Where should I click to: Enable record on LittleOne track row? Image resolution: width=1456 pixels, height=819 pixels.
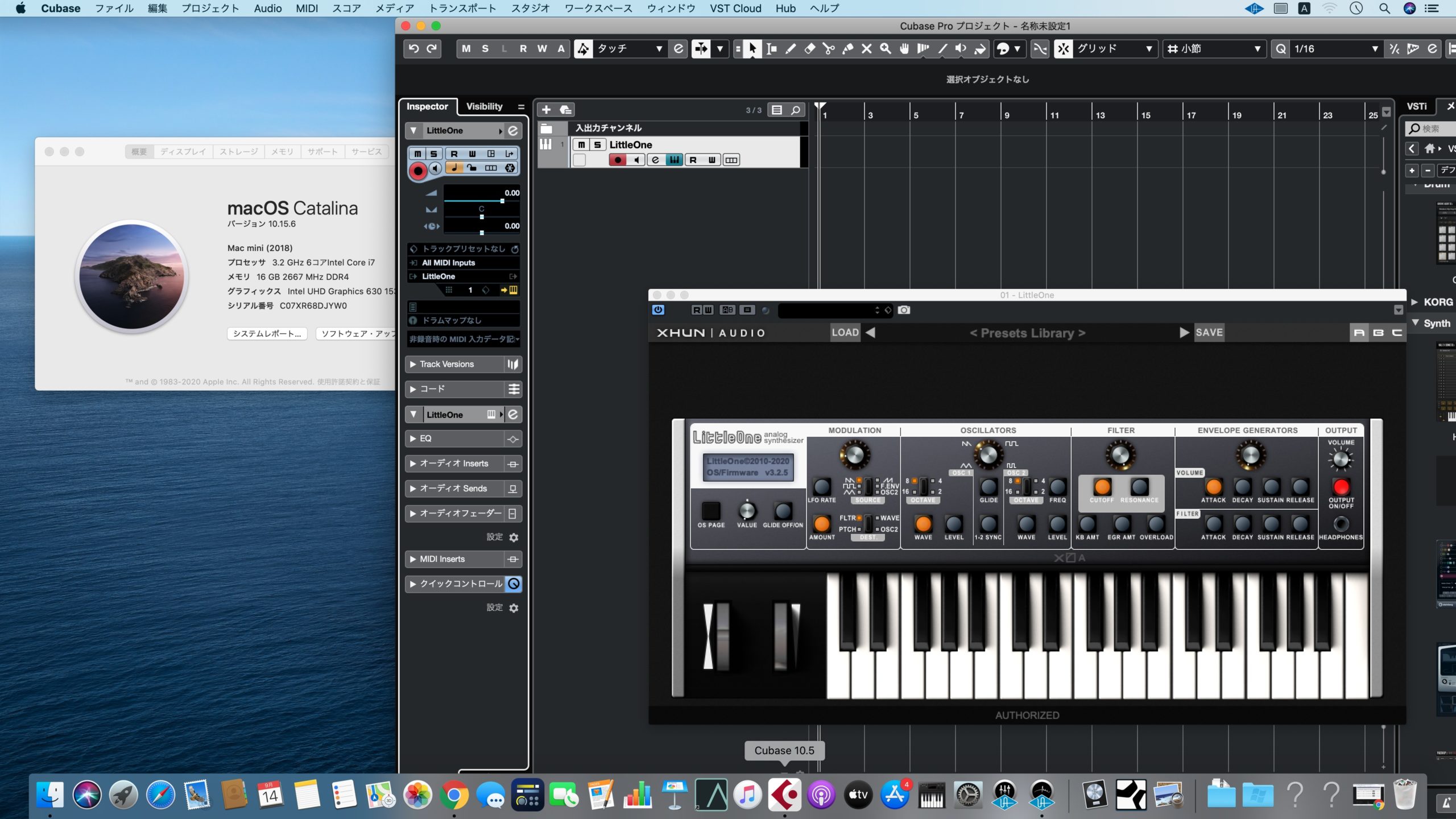(617, 160)
